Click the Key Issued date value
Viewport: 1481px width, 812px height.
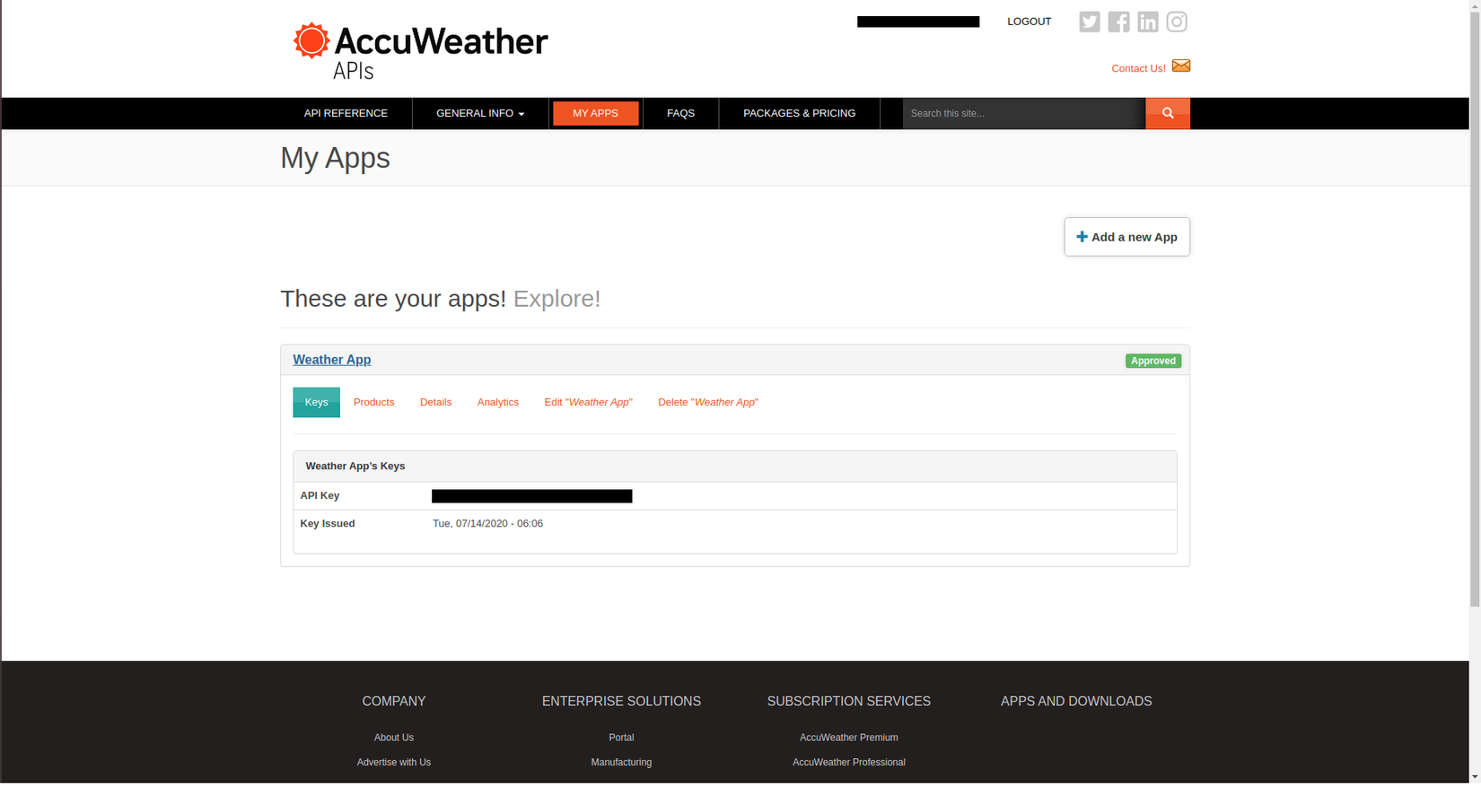pyautogui.click(x=487, y=523)
